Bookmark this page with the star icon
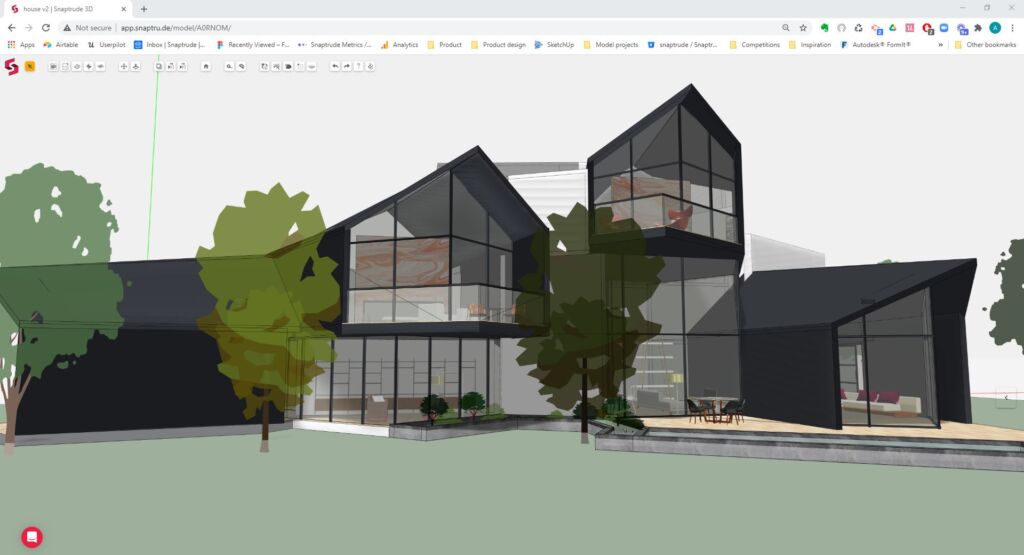The height and width of the screenshot is (555, 1024). [x=803, y=28]
